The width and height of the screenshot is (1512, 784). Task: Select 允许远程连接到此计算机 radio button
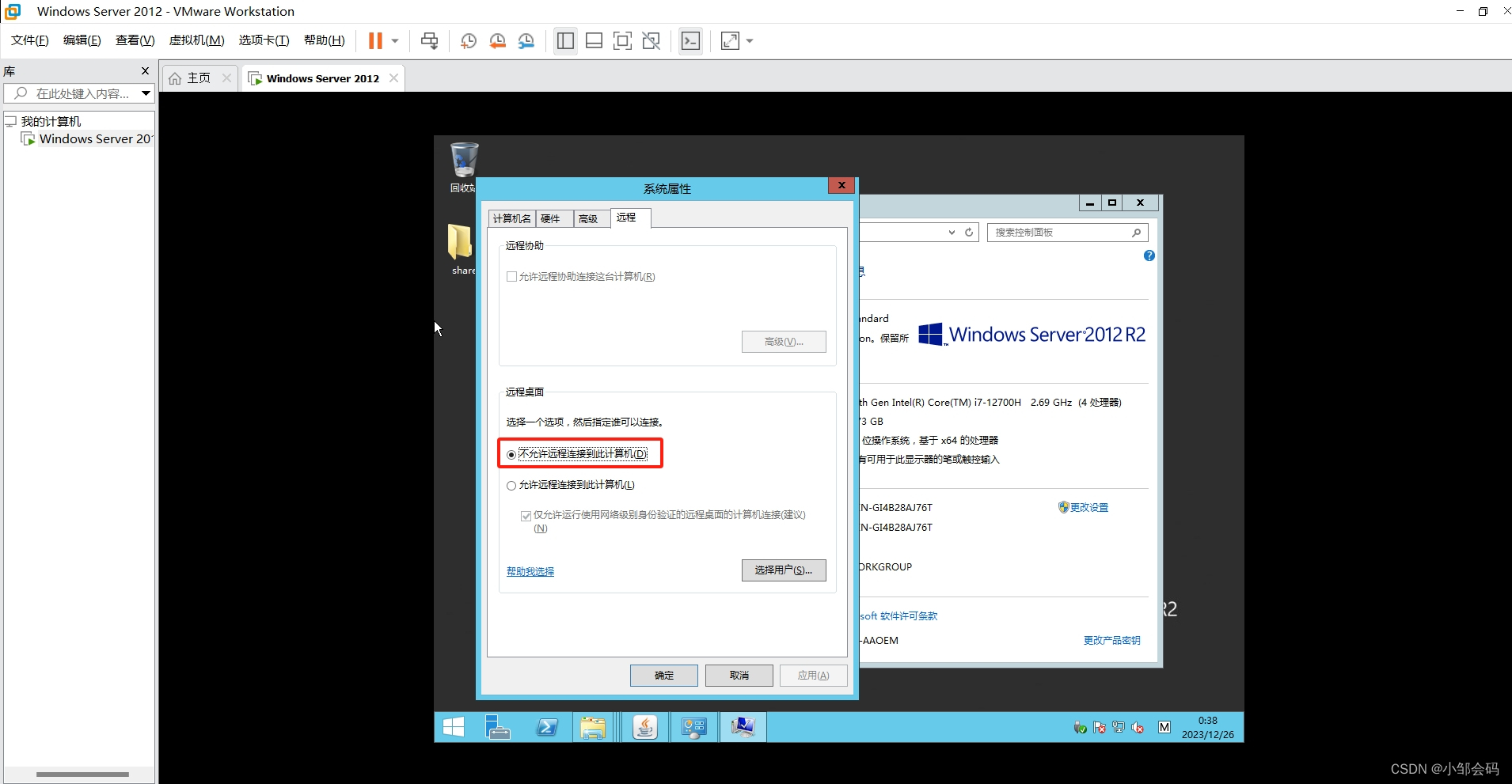click(x=511, y=486)
